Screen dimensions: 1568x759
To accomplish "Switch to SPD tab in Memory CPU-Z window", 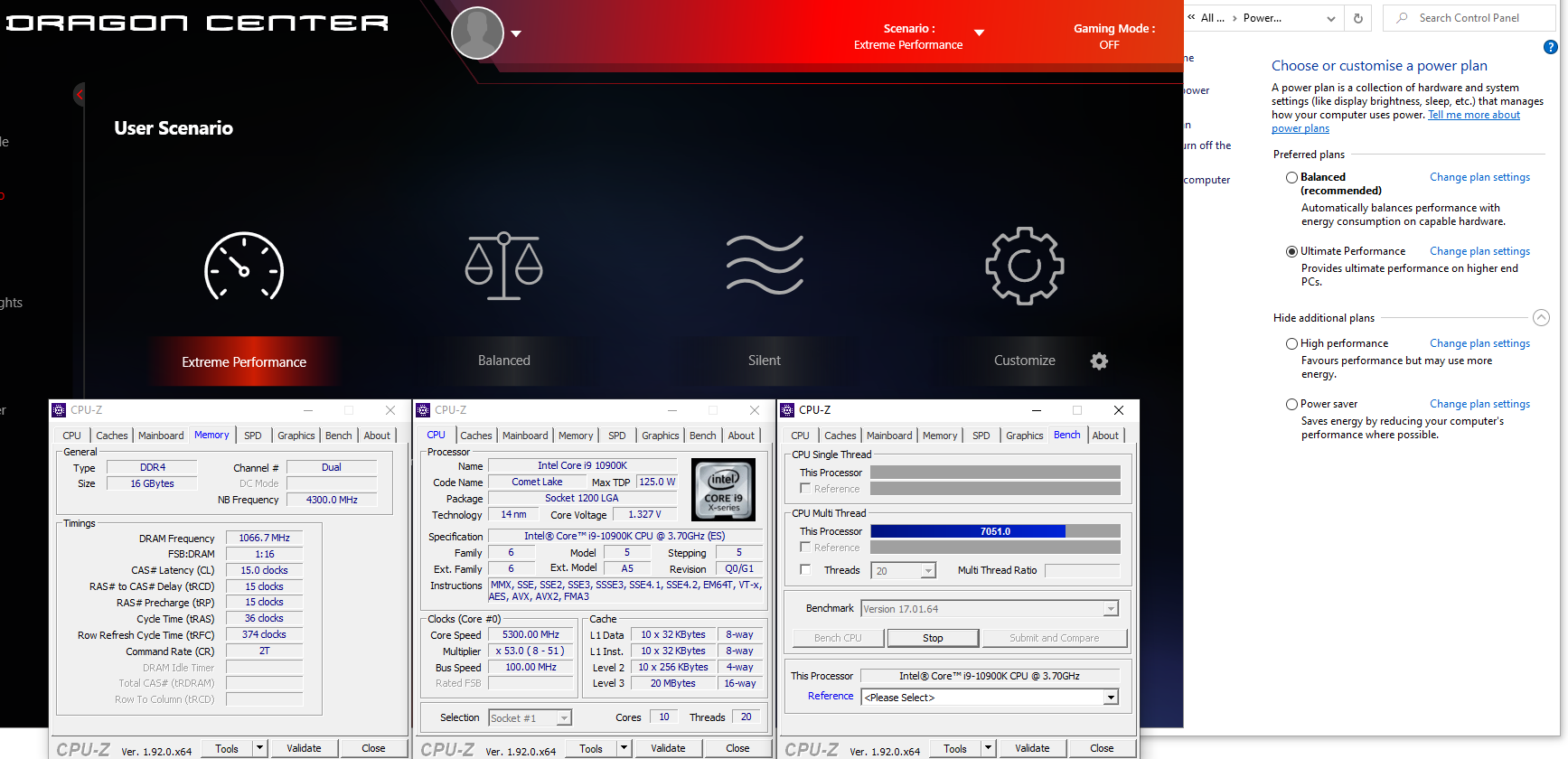I will pyautogui.click(x=253, y=436).
